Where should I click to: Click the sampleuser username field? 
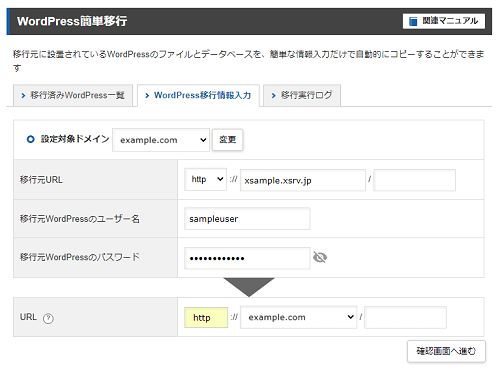pyautogui.click(x=247, y=219)
